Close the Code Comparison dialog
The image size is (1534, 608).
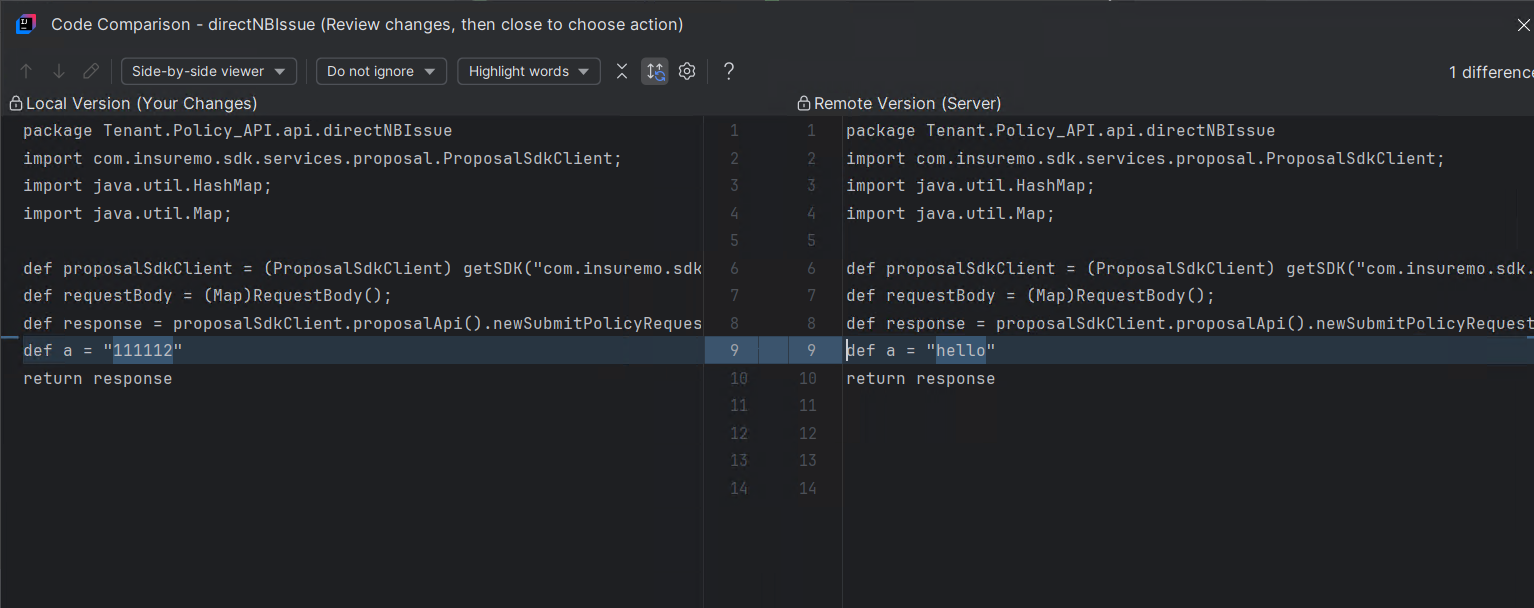[1523, 25]
